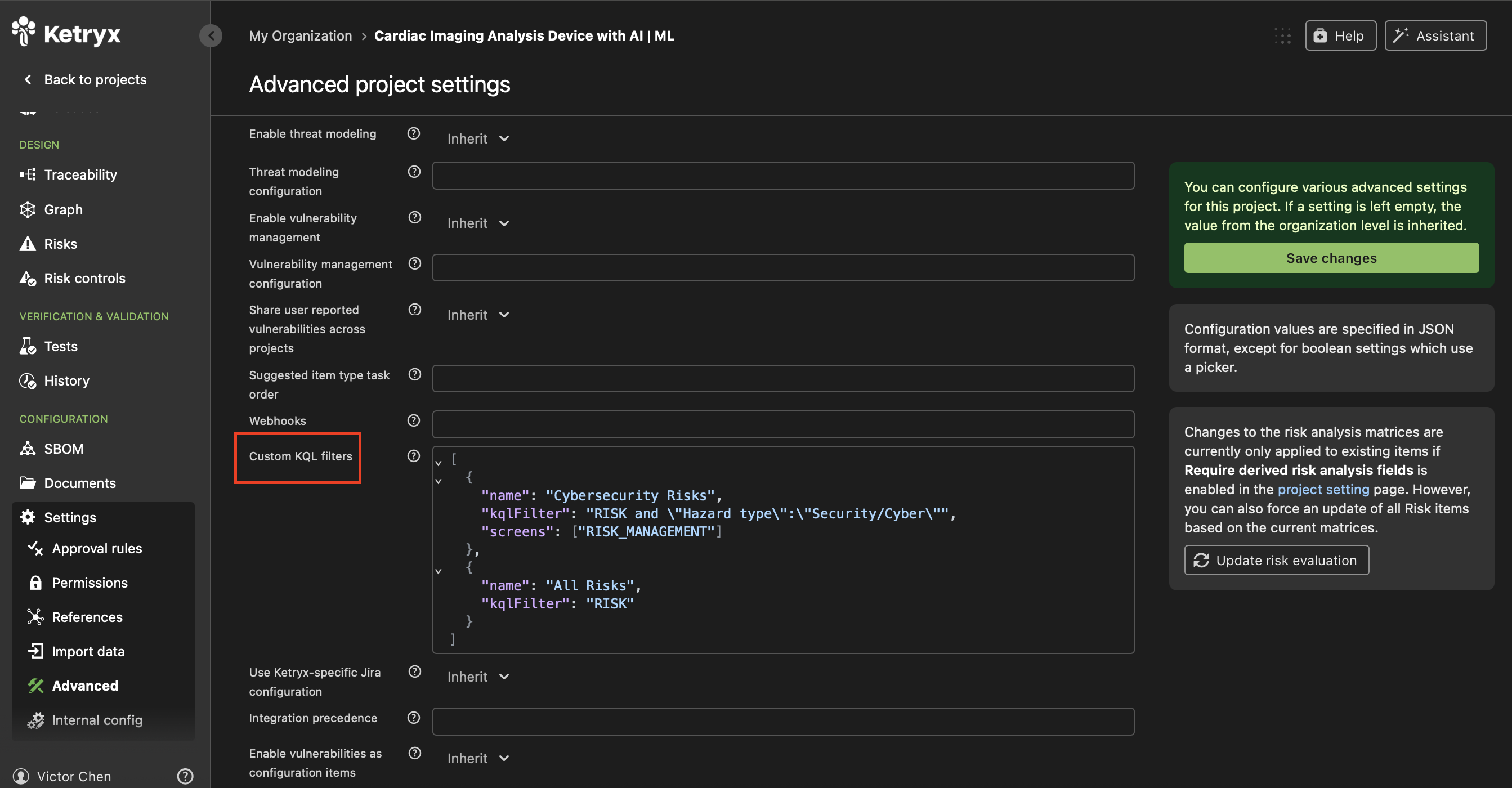Focus the Webhooks input field
Viewport: 1512px width, 788px height.
click(783, 424)
